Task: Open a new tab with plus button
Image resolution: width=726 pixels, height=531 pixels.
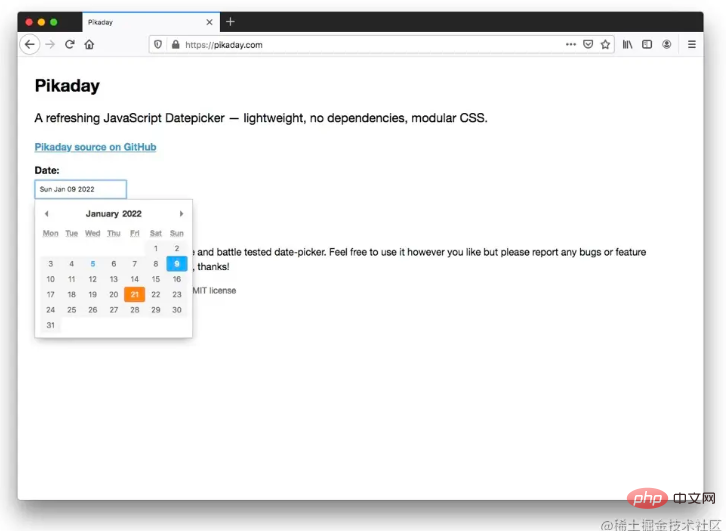Action: (230, 21)
